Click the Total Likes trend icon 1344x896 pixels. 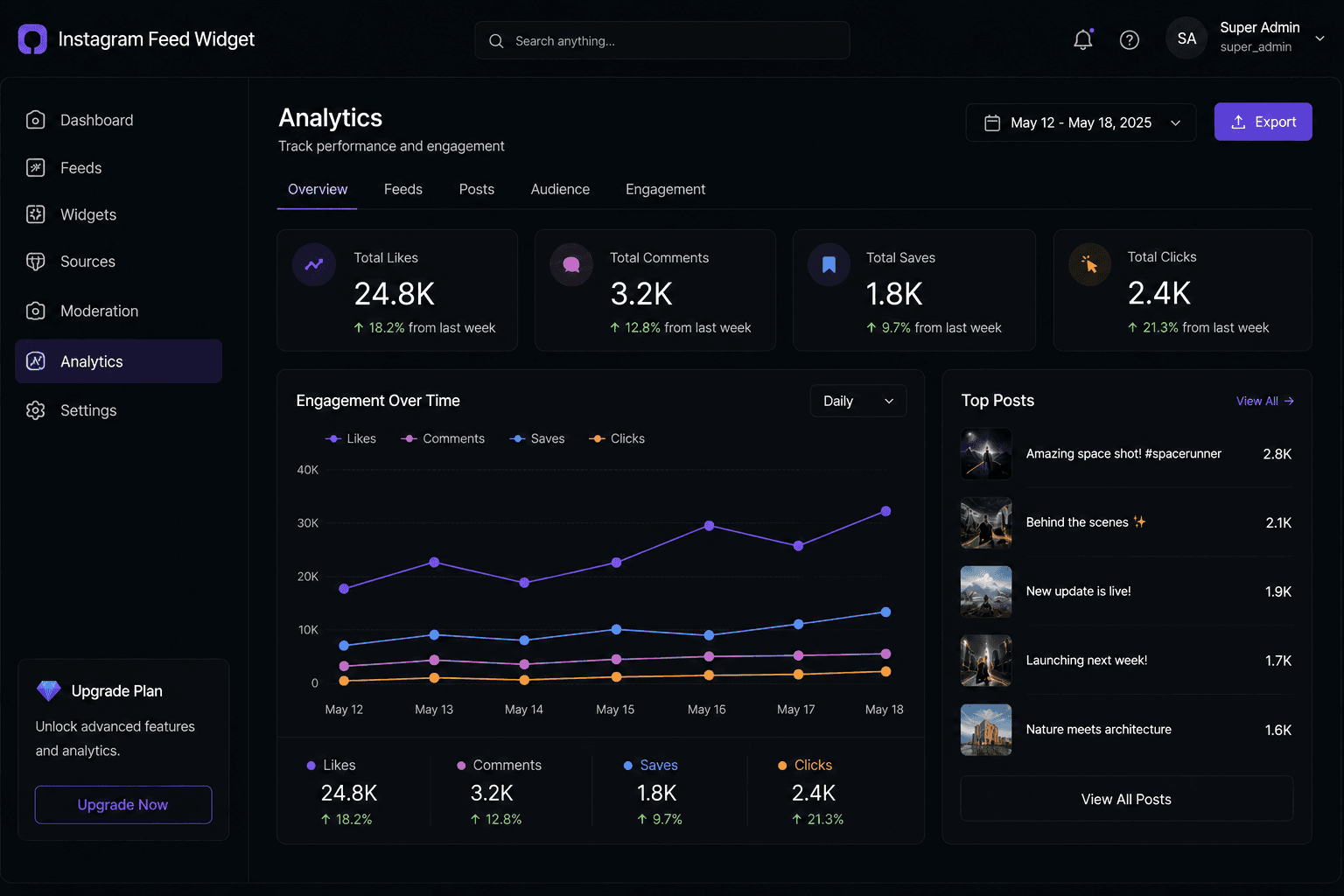tap(314, 264)
